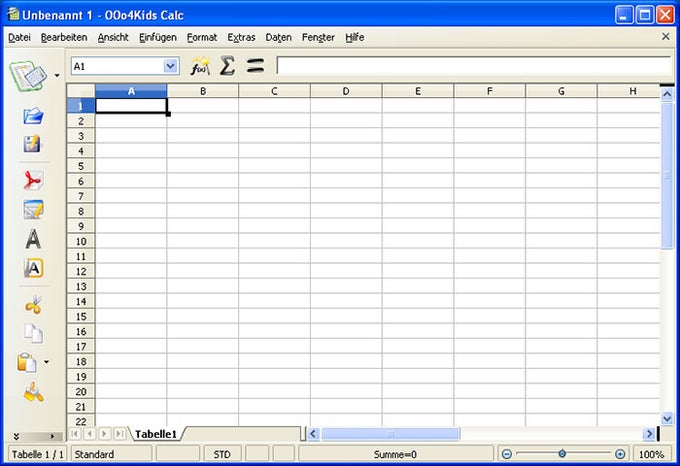Open the Fenster menu
The image size is (680, 466).
tap(318, 37)
